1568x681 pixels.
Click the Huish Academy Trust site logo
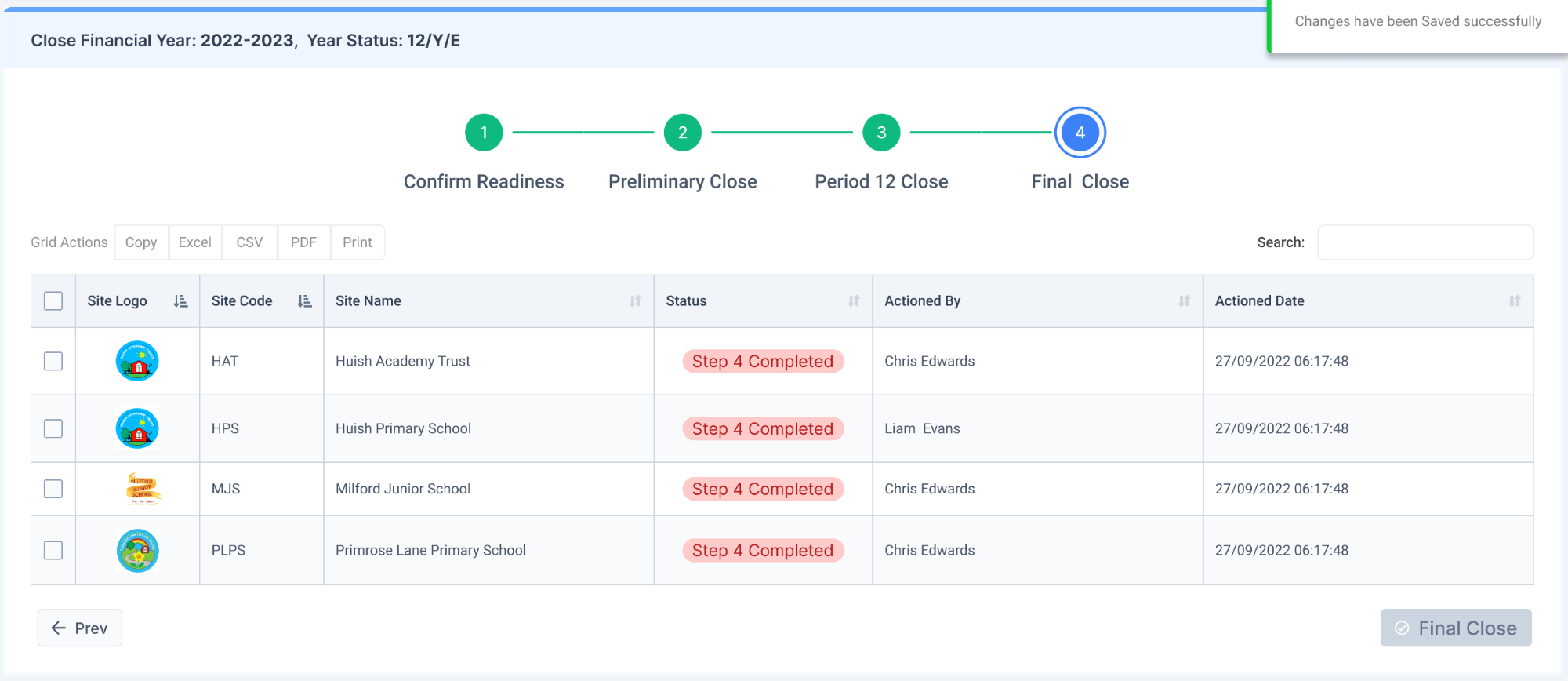137,361
